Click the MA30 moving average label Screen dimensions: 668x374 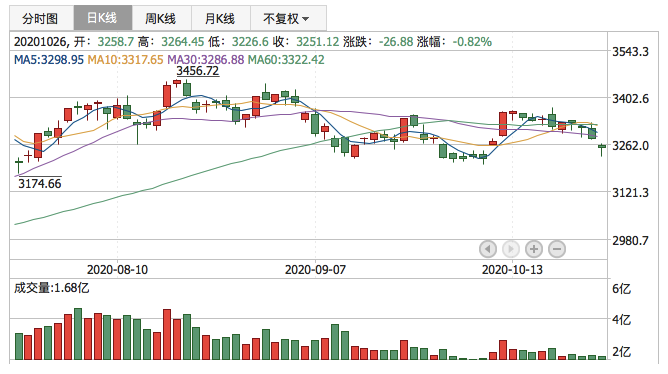(x=205, y=59)
